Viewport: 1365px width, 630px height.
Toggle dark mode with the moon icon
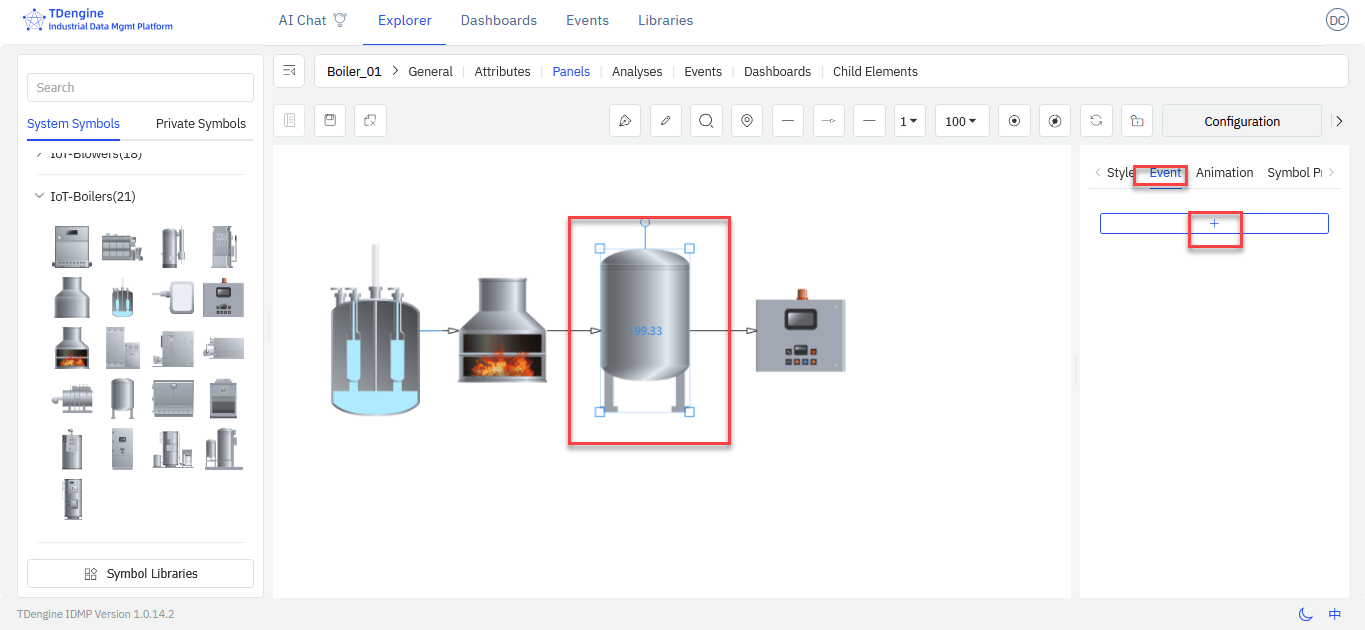1305,614
